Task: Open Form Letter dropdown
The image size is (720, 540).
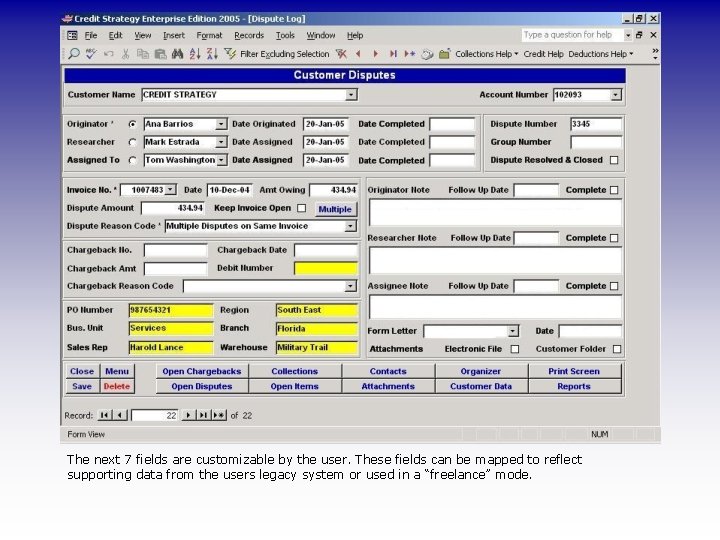Action: 513,331
